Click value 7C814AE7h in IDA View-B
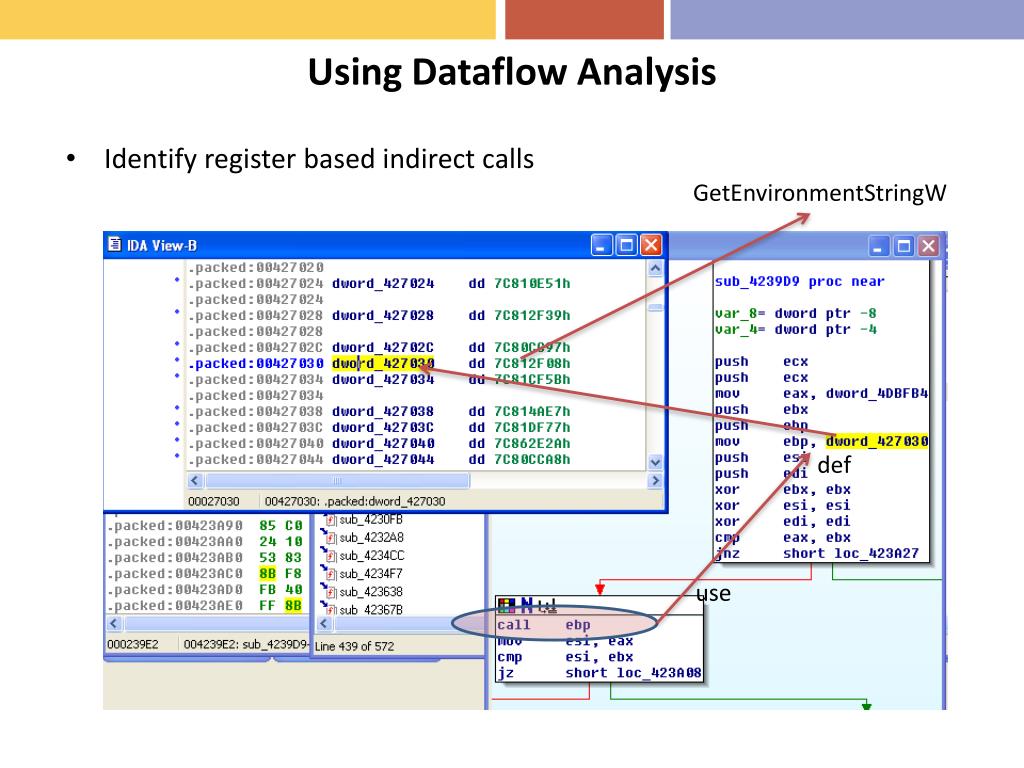Viewport: 1024px width, 768px height. (532, 411)
